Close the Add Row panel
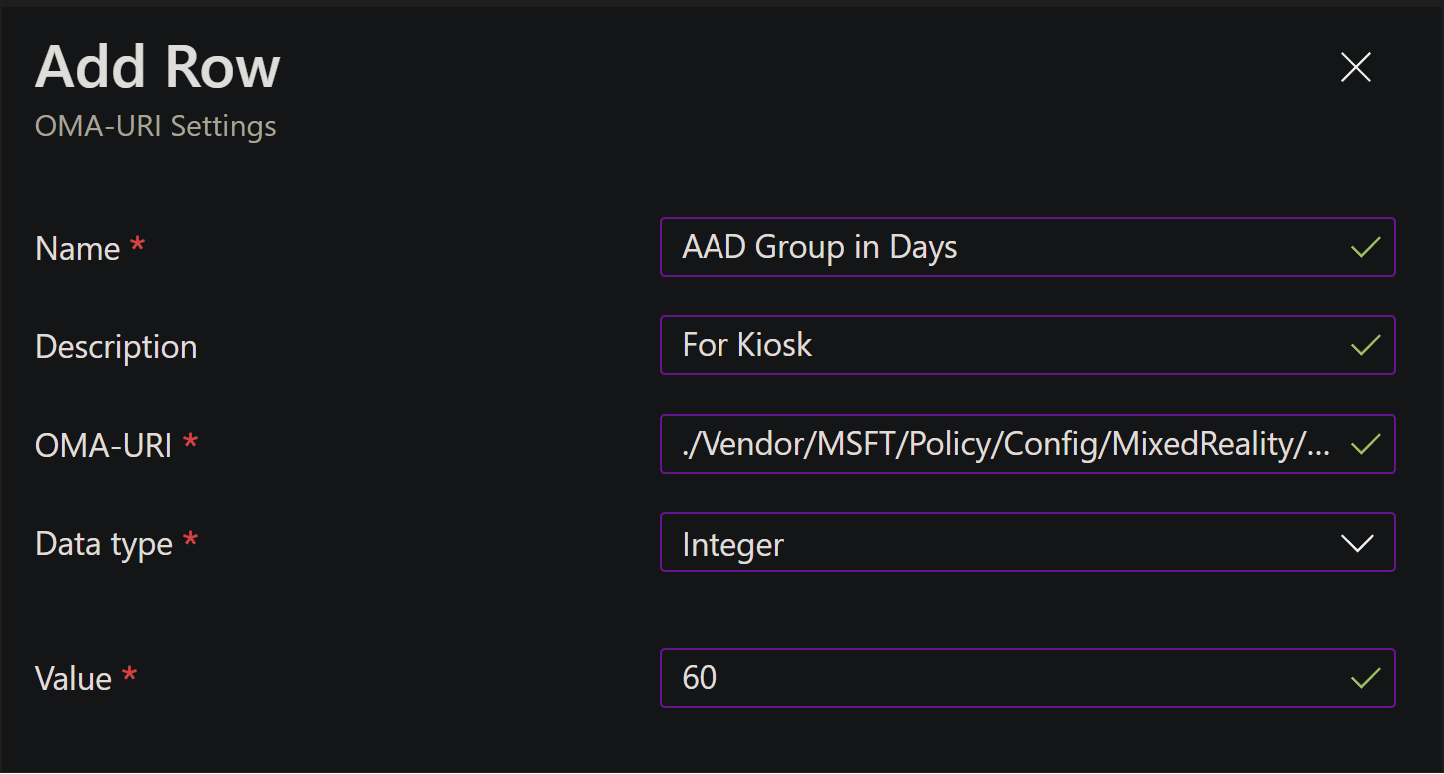1444x774 pixels. coord(1355,67)
